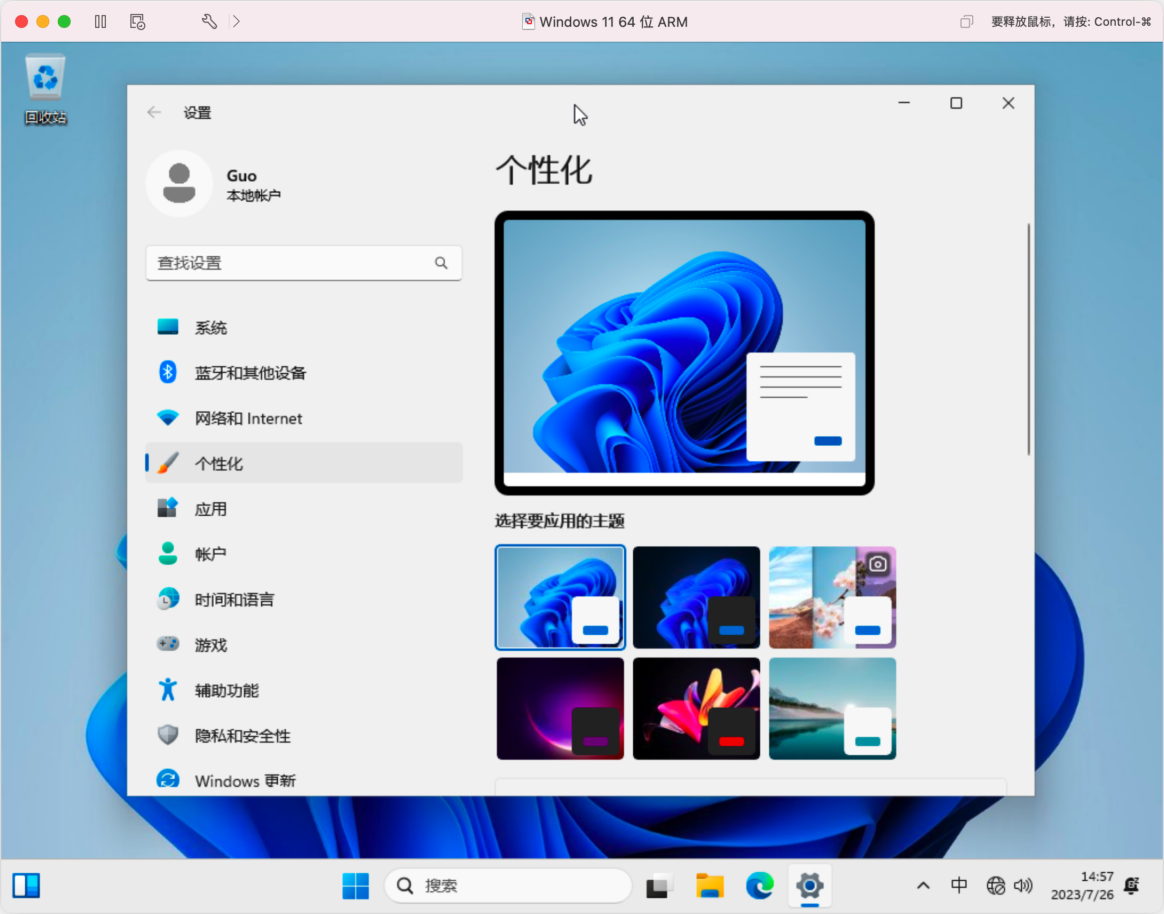Open the VM wrench settings icon

209,22
